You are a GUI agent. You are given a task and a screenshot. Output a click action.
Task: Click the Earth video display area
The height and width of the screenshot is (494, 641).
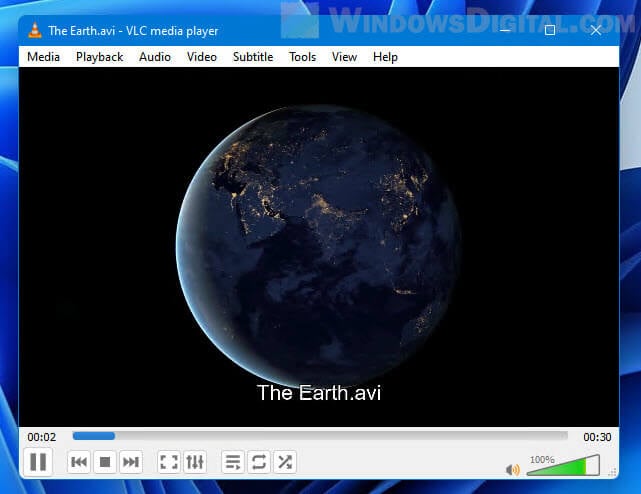coord(319,247)
